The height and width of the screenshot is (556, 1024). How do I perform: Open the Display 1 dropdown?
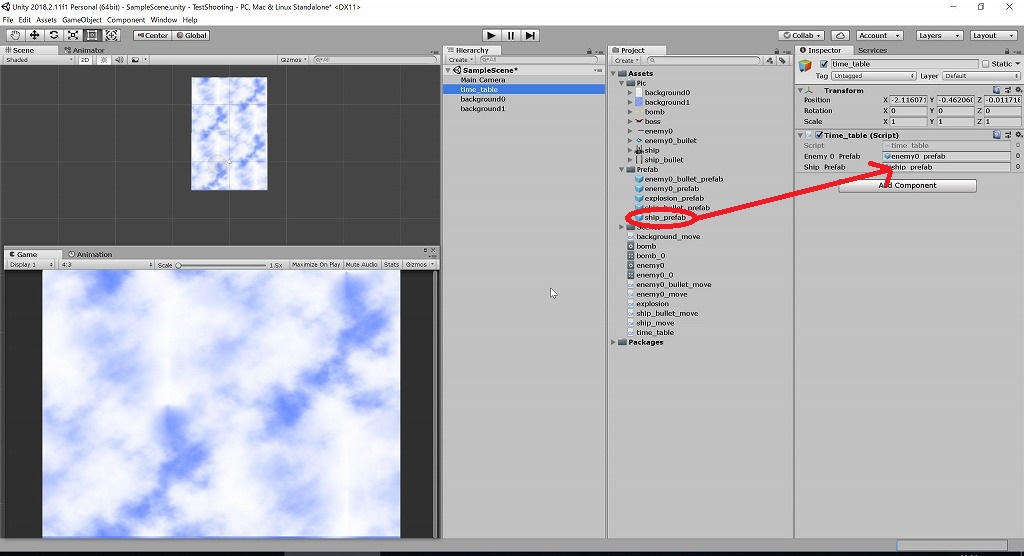coord(31,265)
